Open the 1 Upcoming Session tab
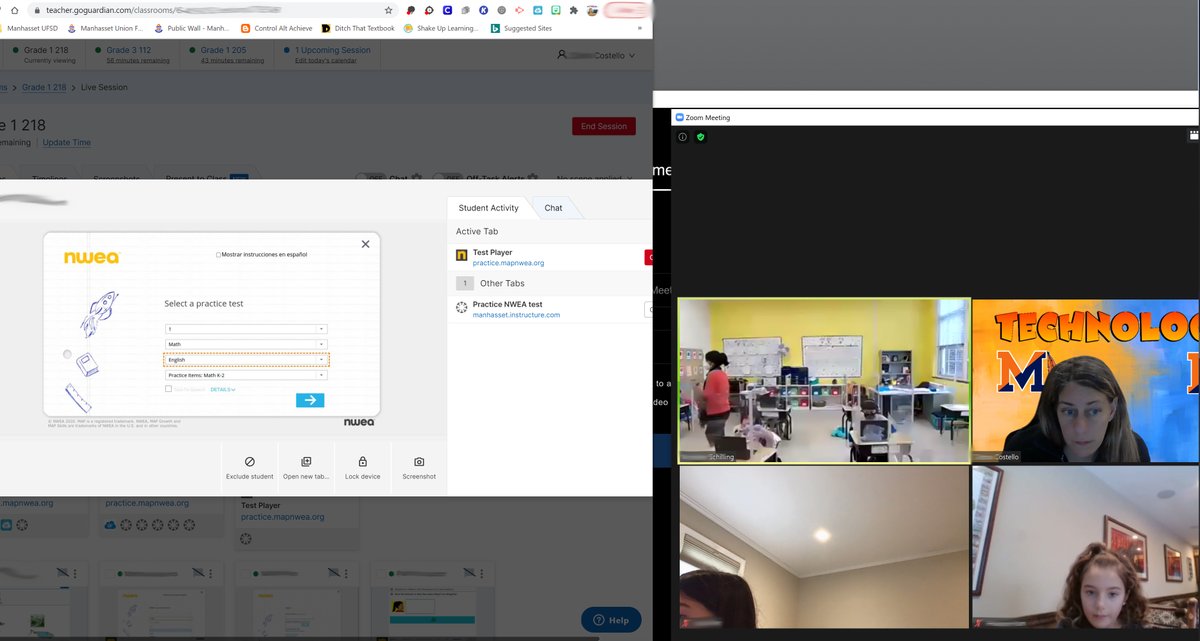1200x641 pixels. 325,54
